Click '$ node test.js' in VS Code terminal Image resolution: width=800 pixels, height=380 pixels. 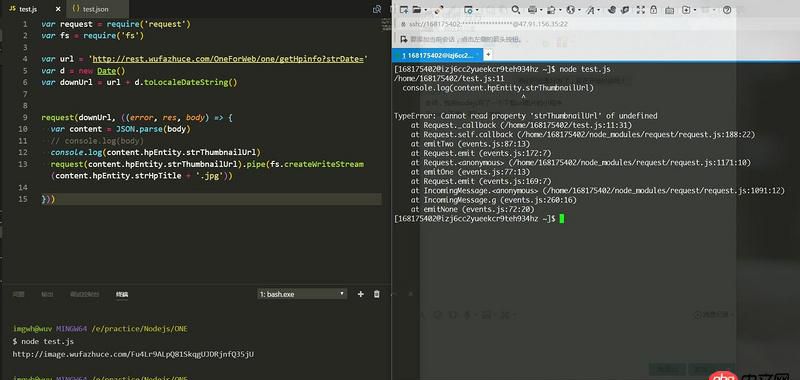click(43, 341)
